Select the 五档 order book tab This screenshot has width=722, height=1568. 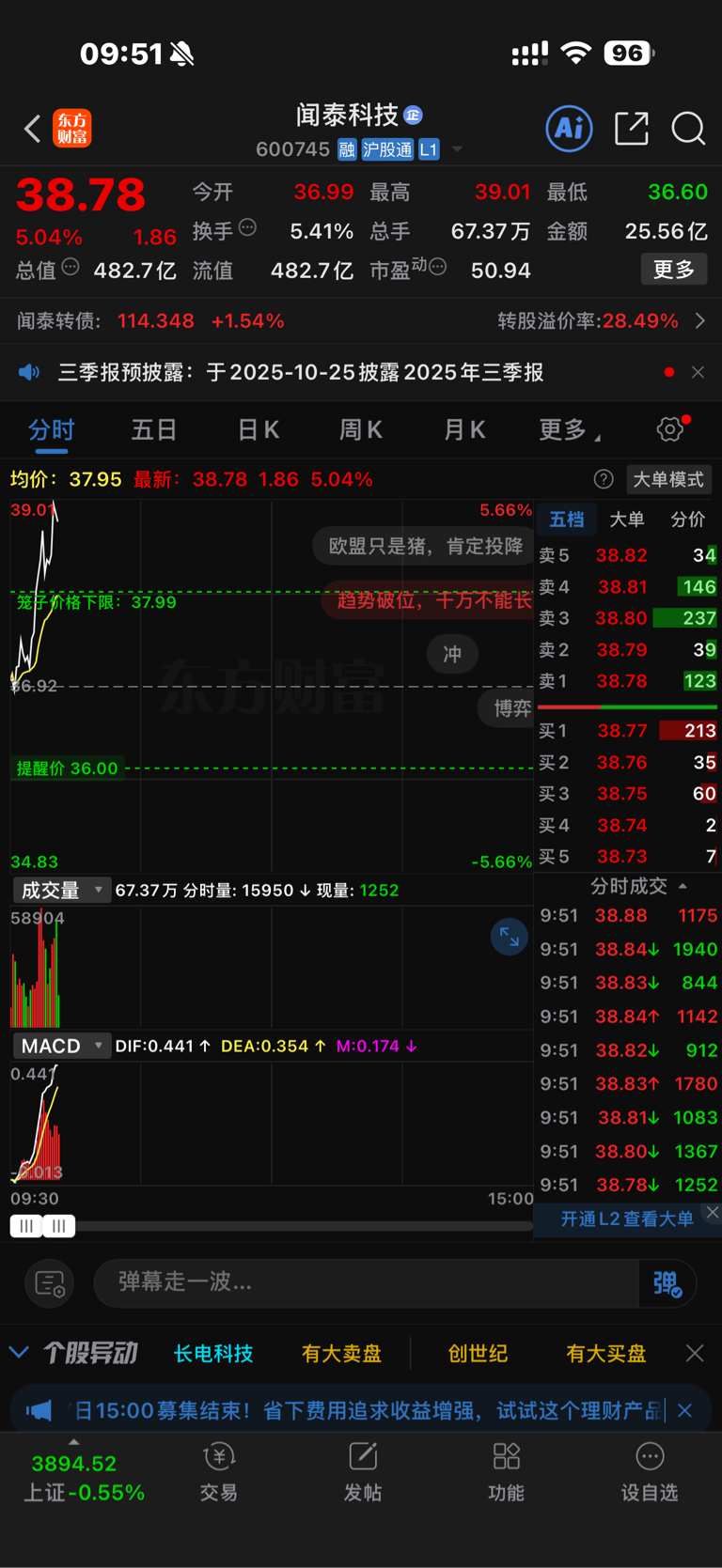coord(567,519)
